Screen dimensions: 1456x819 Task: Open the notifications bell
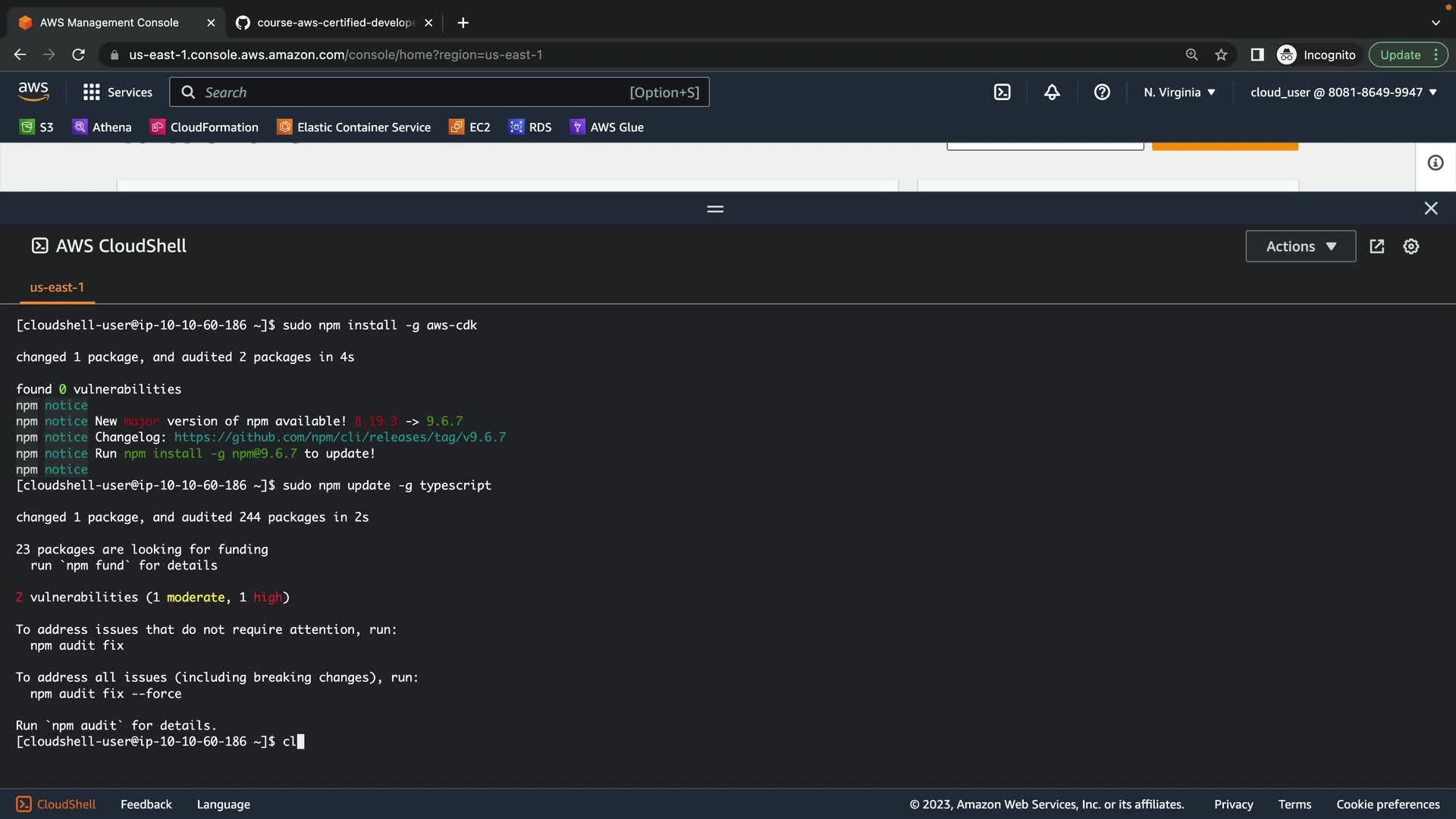(x=1052, y=93)
